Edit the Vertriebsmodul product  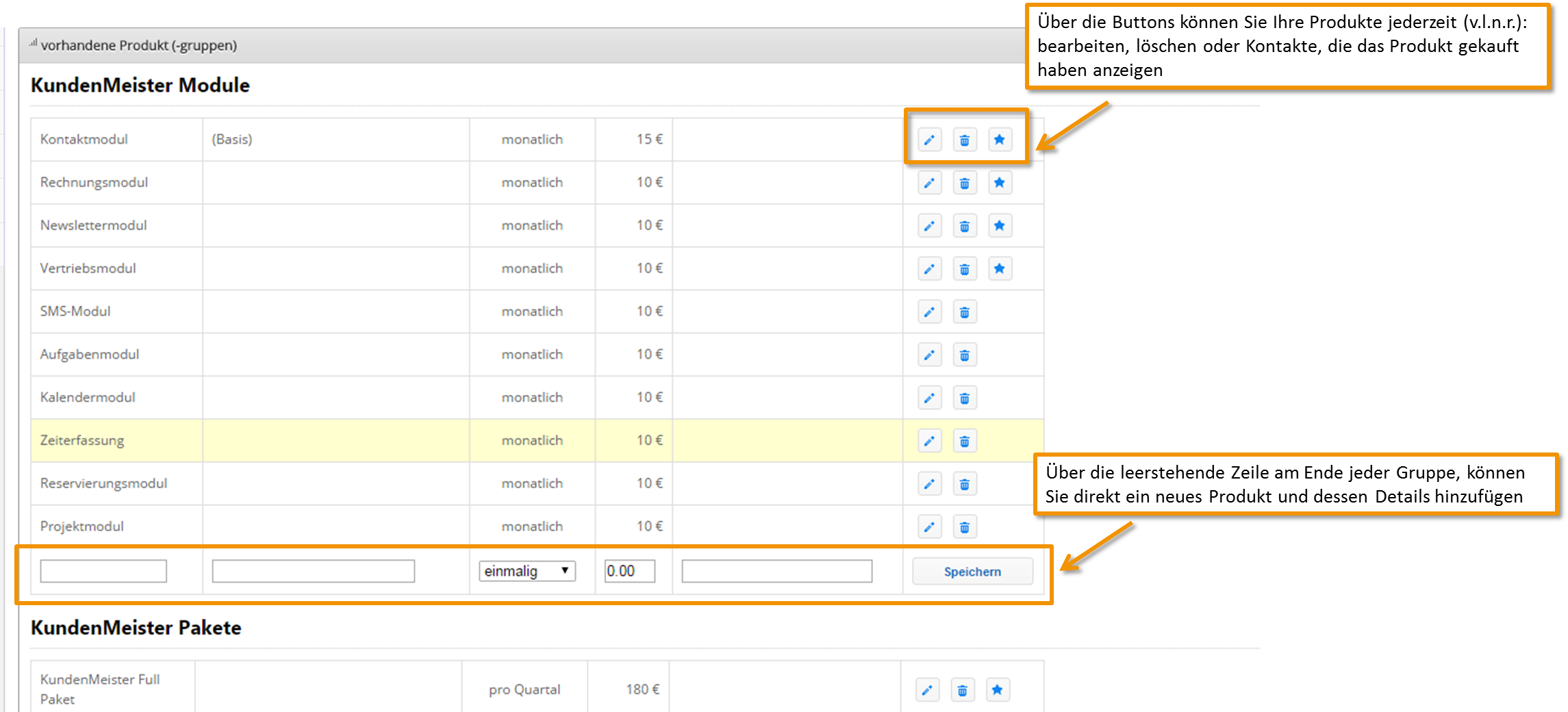tap(929, 269)
